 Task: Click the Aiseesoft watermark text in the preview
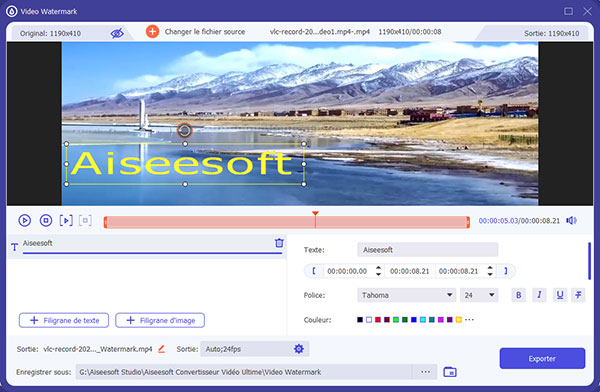point(181,164)
